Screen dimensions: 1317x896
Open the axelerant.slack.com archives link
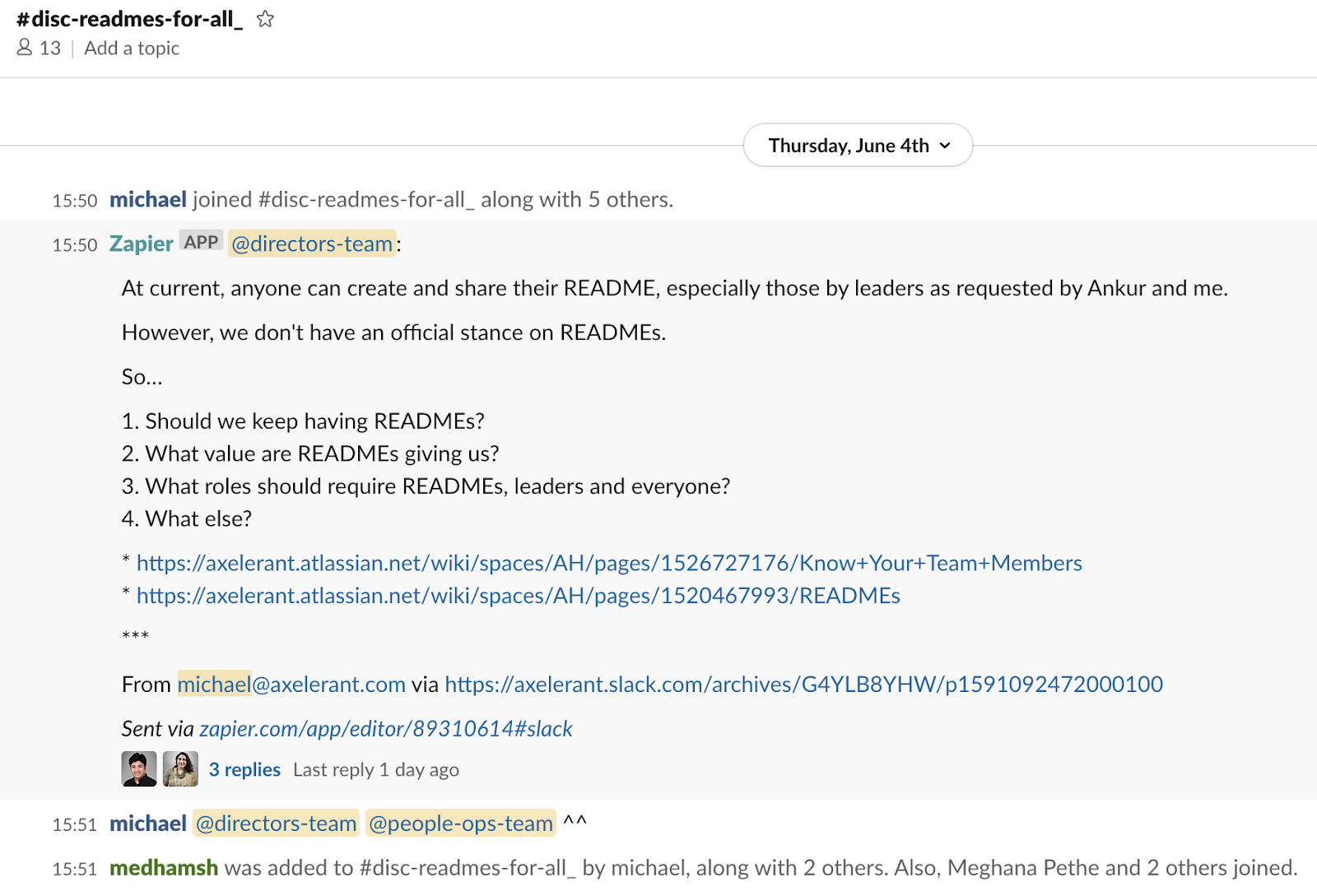point(804,684)
